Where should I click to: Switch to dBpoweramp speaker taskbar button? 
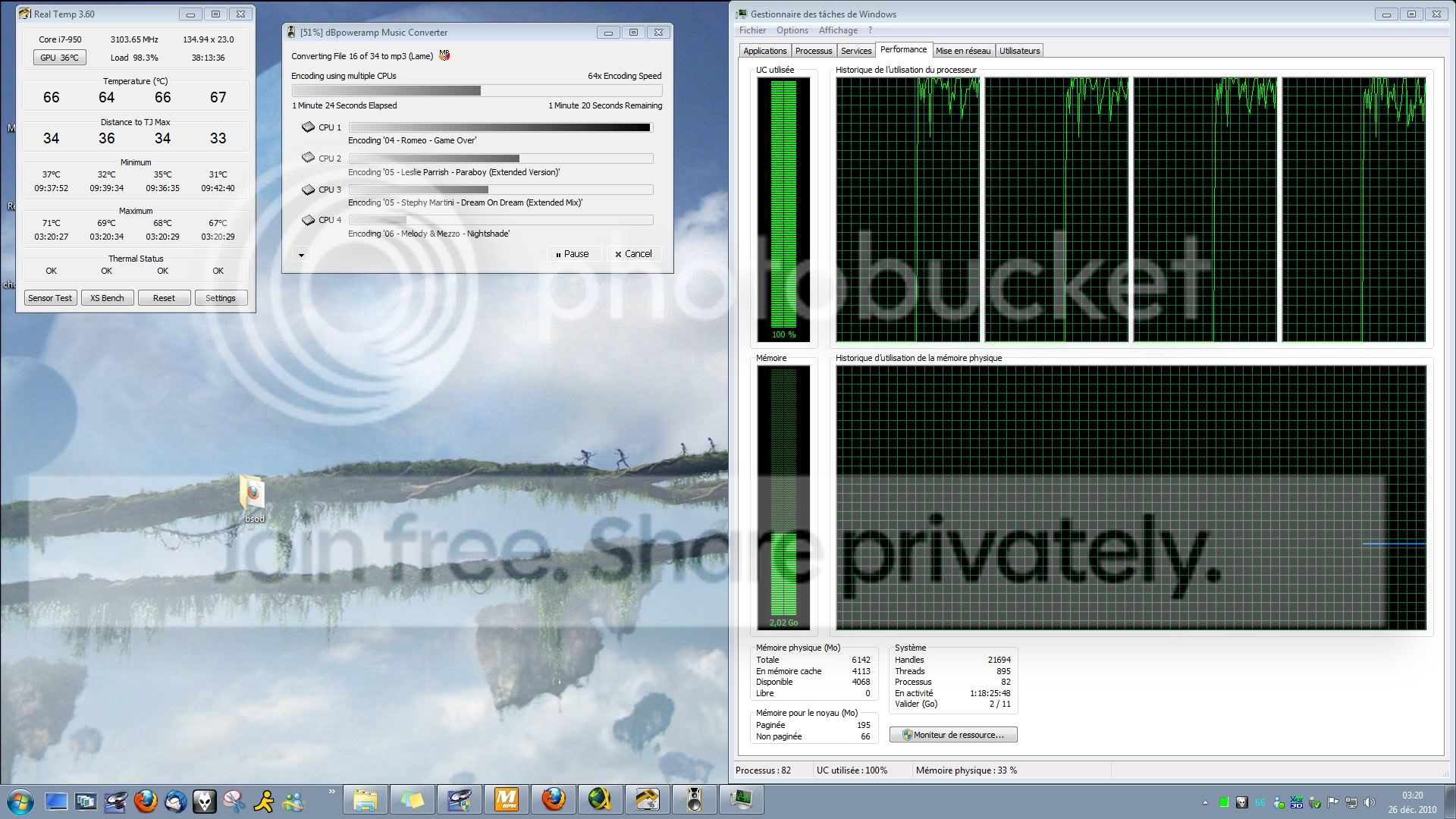[695, 800]
